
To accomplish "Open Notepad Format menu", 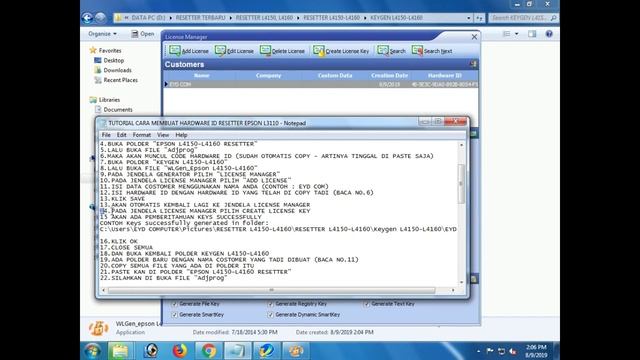I will tap(142, 135).
